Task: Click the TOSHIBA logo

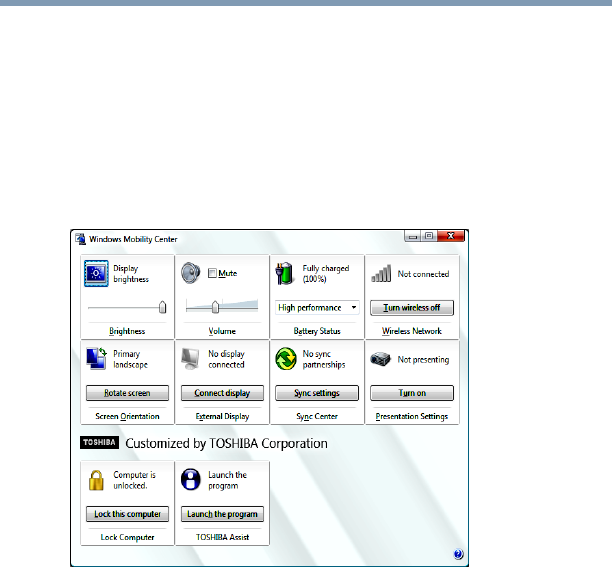Action: [x=99, y=443]
